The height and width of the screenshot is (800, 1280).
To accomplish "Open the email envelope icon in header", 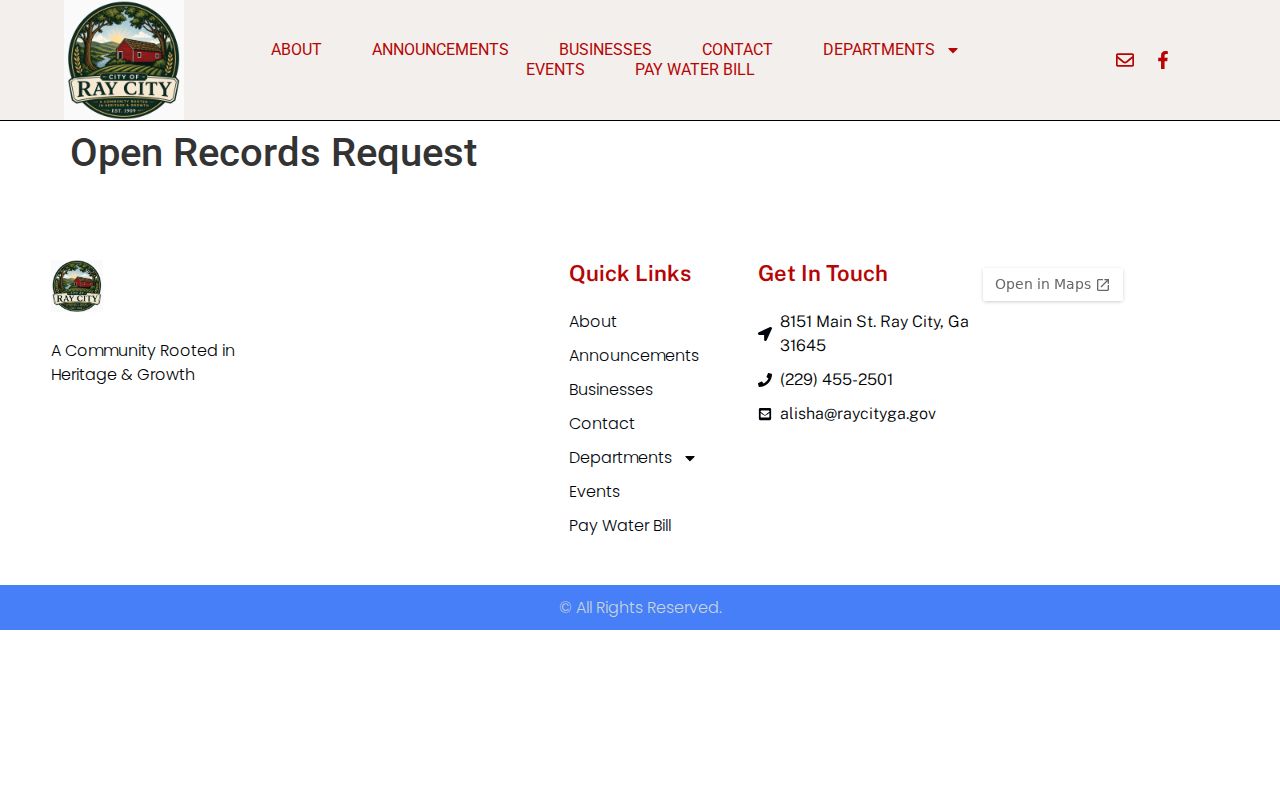I will pyautogui.click(x=1125, y=60).
